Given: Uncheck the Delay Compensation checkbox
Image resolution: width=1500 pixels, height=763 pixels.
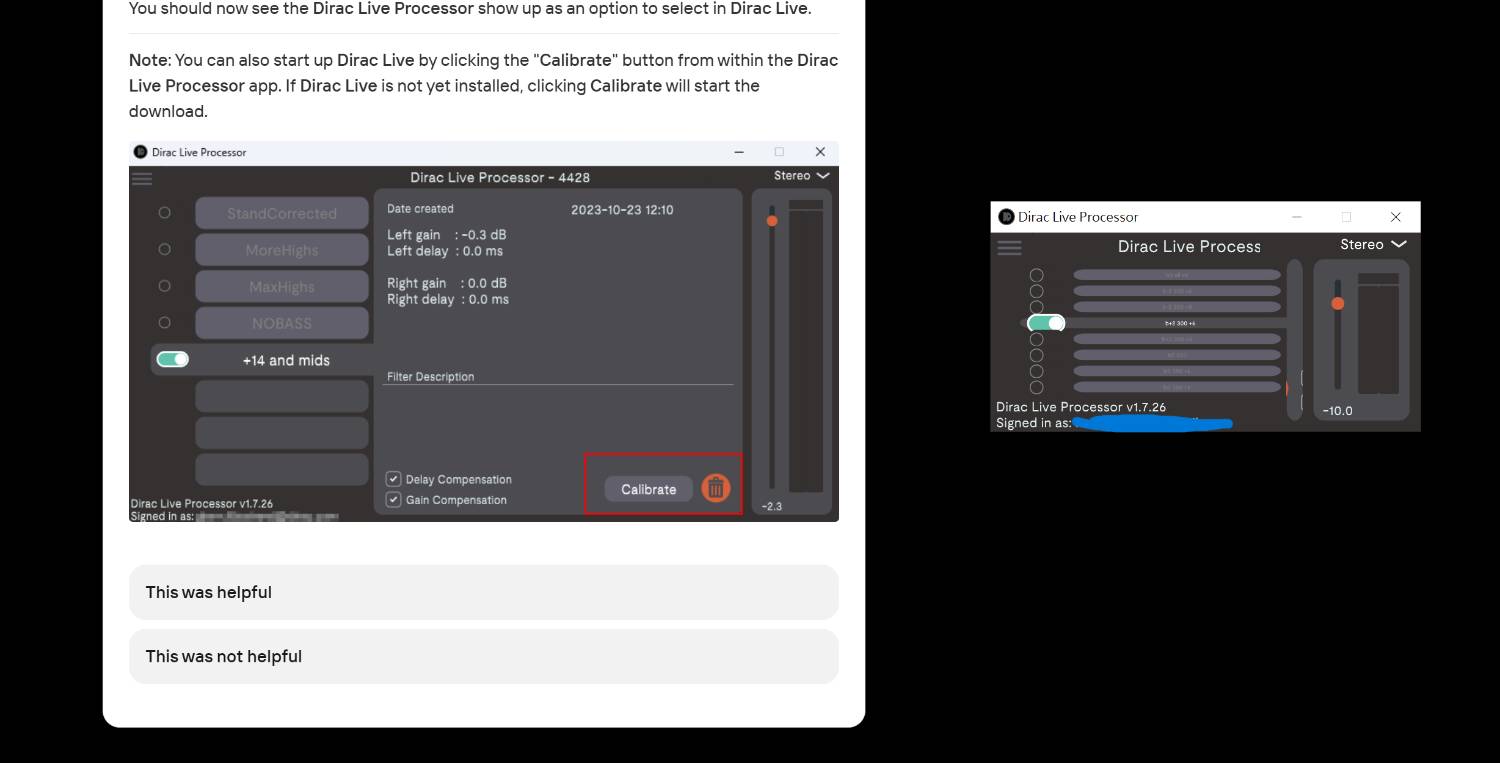Looking at the screenshot, I should (394, 479).
